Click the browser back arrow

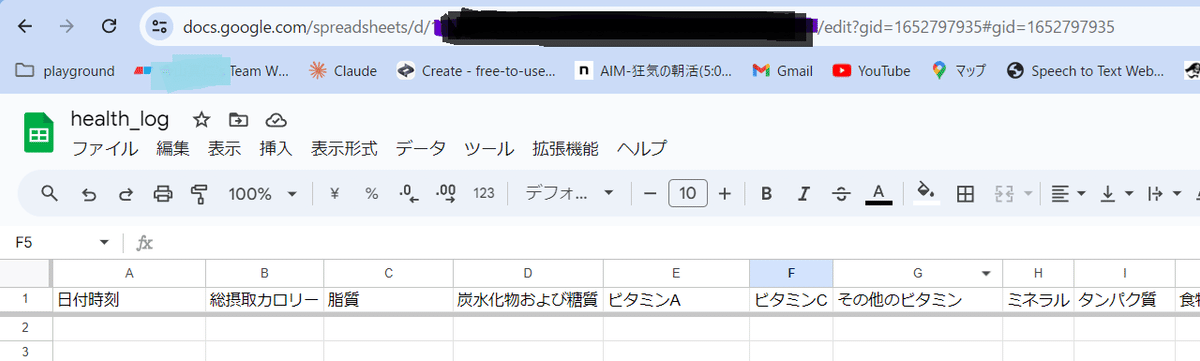pyautogui.click(x=26, y=27)
